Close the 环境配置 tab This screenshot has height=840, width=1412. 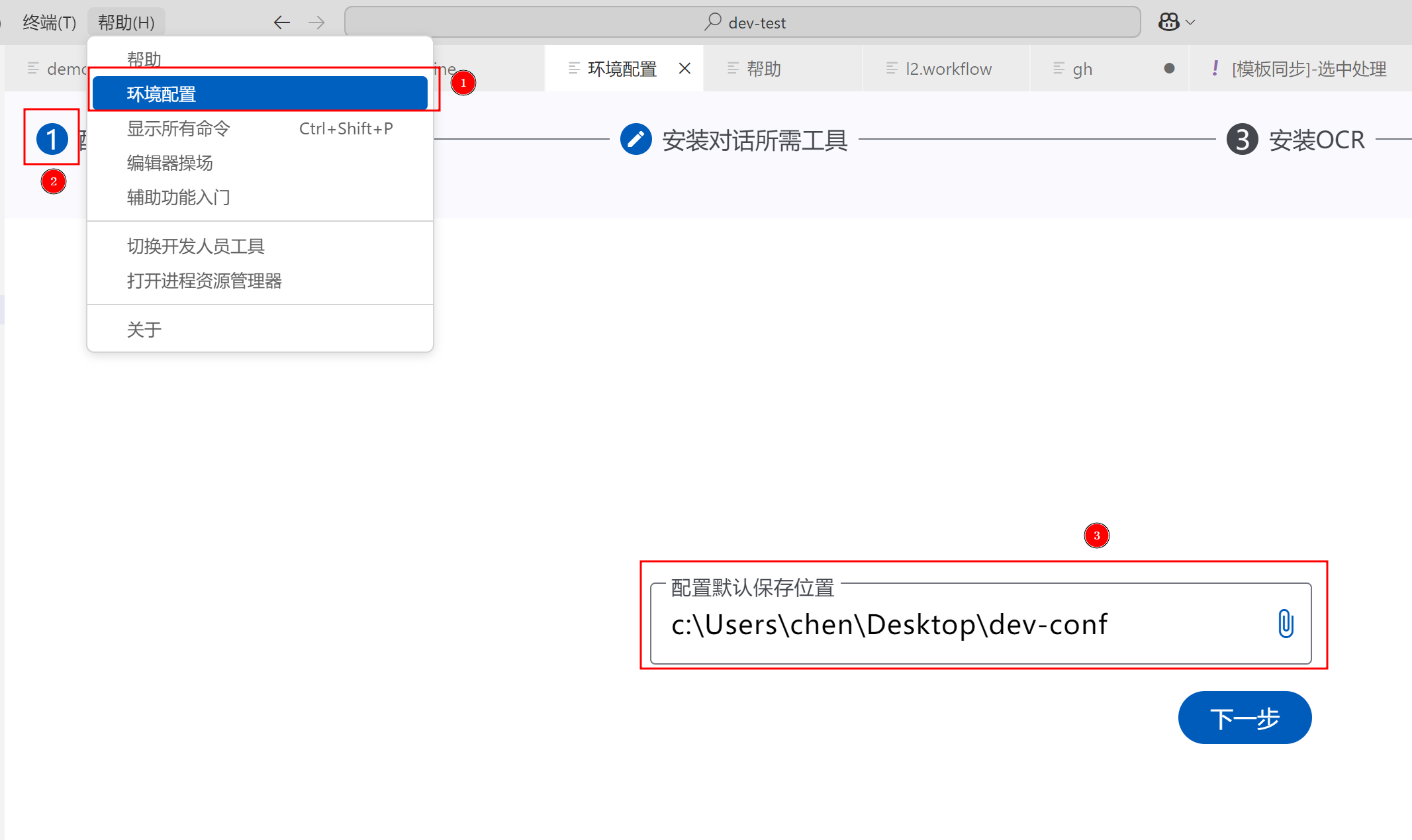coord(685,68)
